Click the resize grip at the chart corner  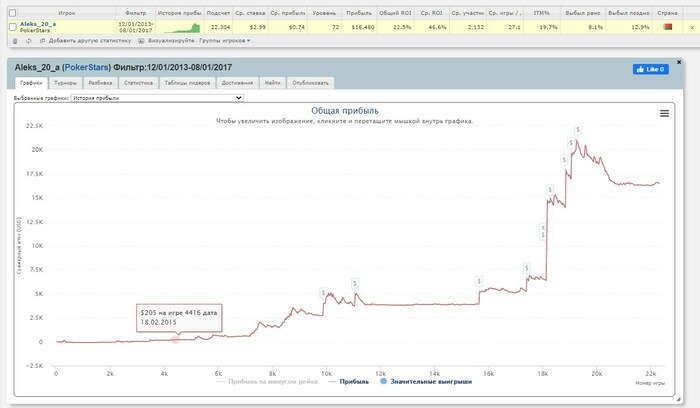click(679, 399)
